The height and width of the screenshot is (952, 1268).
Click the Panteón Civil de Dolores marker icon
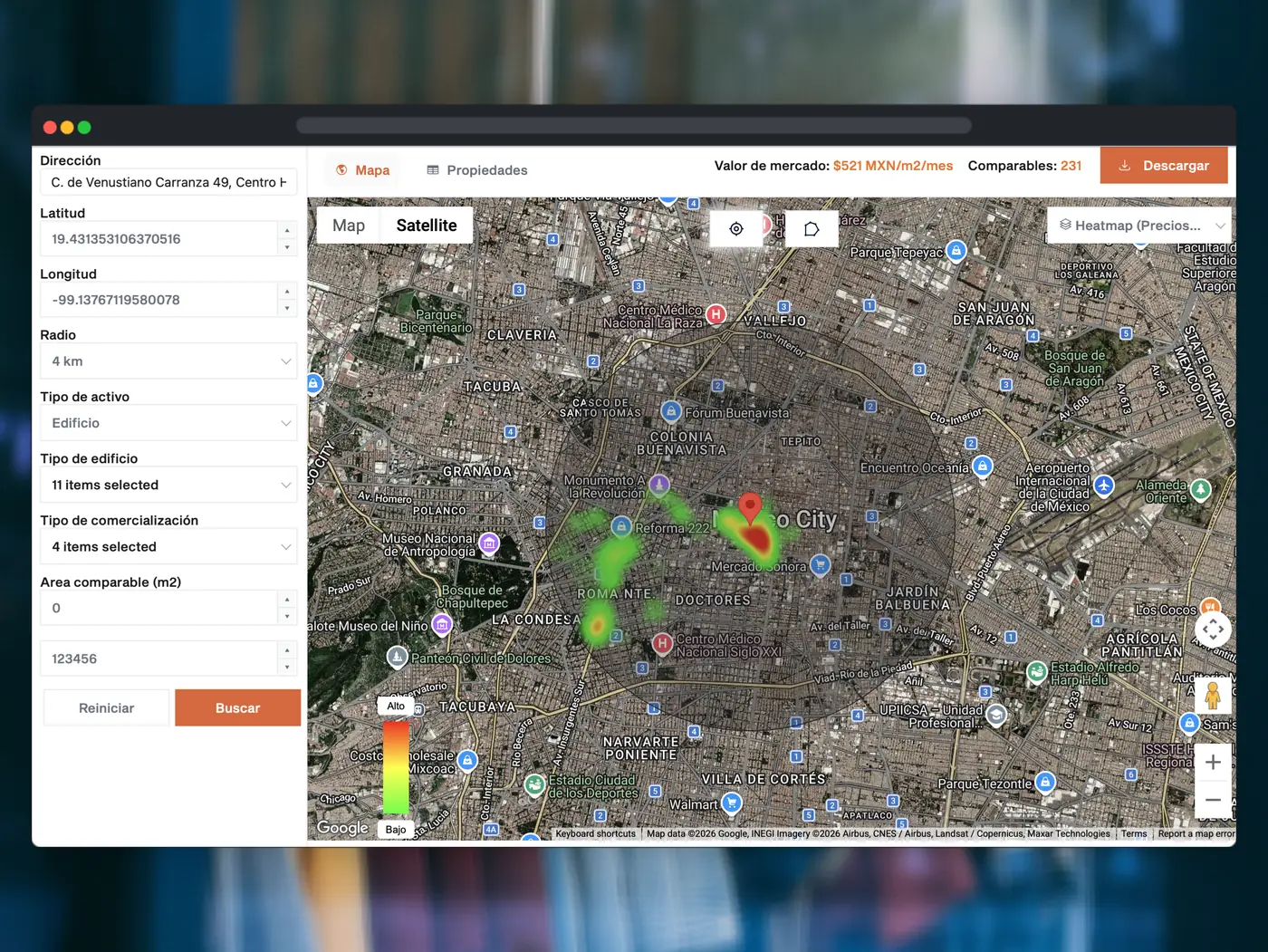[397, 657]
